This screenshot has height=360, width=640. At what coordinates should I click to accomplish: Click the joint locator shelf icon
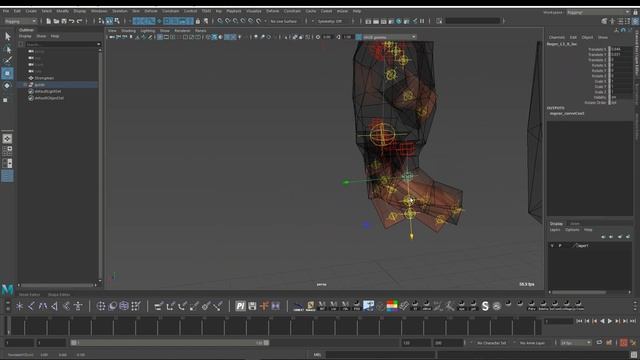(x=19, y=306)
